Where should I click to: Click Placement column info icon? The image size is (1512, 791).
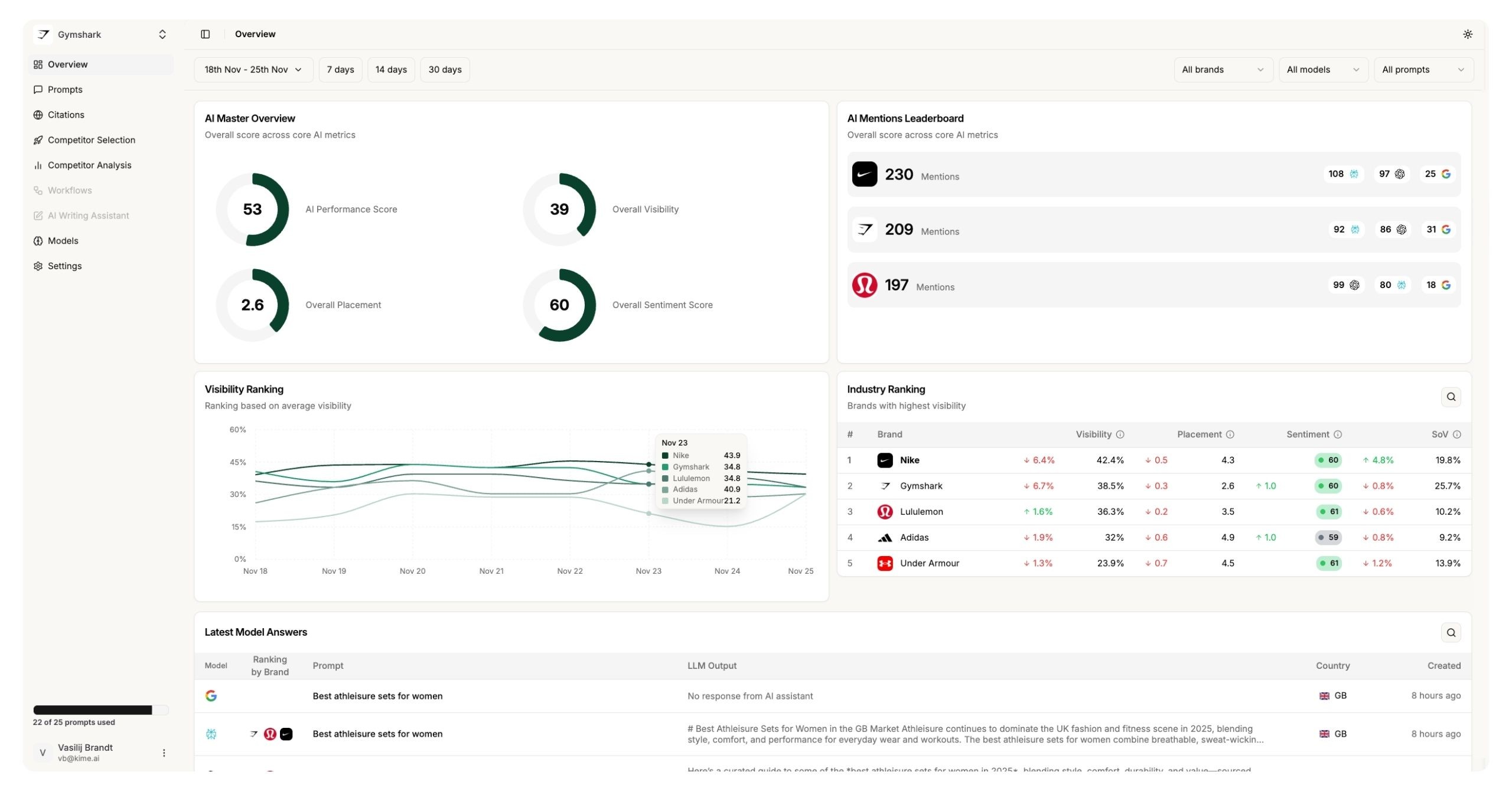click(1230, 434)
